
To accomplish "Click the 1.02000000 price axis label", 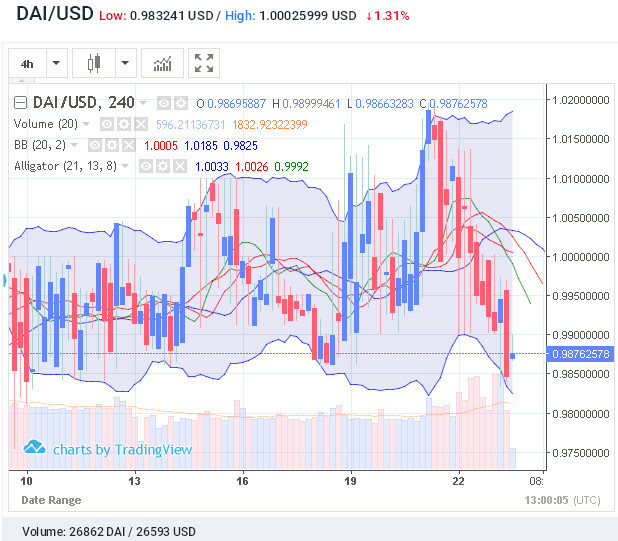I will pos(581,100).
